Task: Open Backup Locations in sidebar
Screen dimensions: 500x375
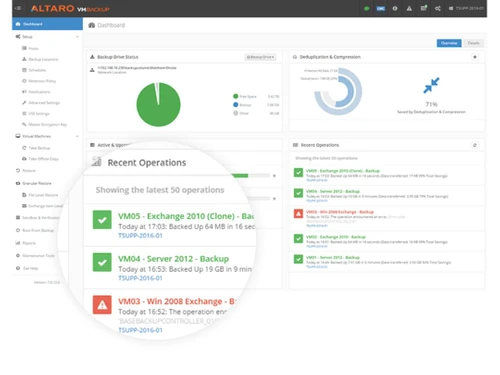Action: 40,59
